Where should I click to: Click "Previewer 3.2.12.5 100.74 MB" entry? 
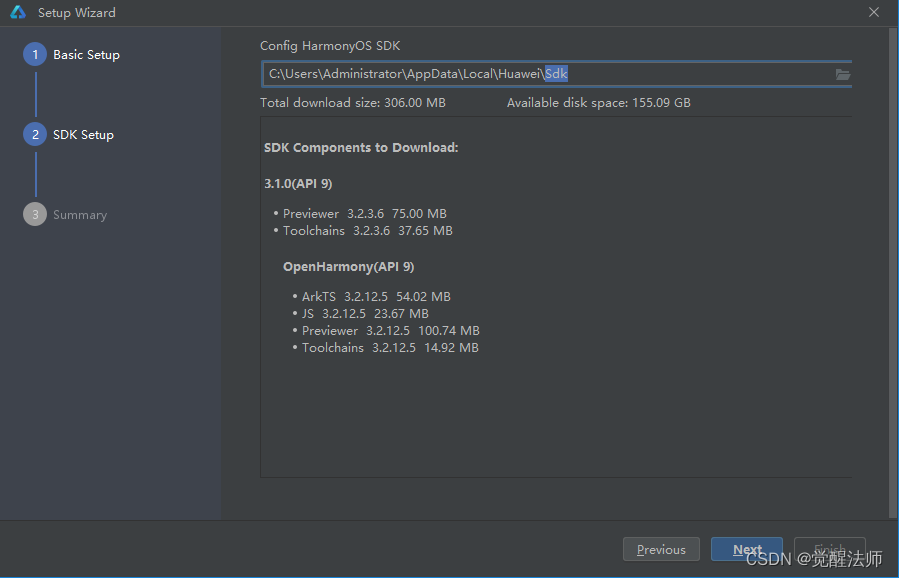pyautogui.click(x=390, y=331)
